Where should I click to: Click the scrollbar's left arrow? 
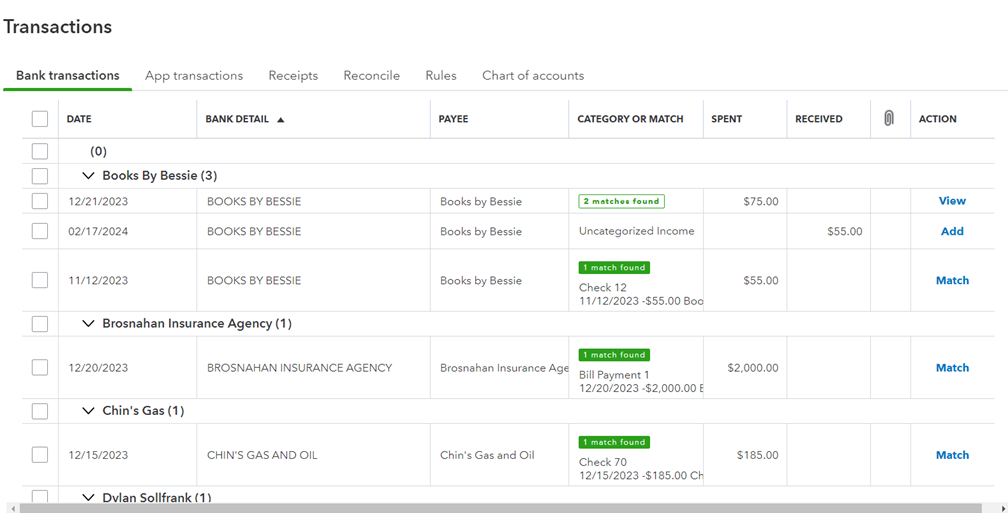(14, 508)
